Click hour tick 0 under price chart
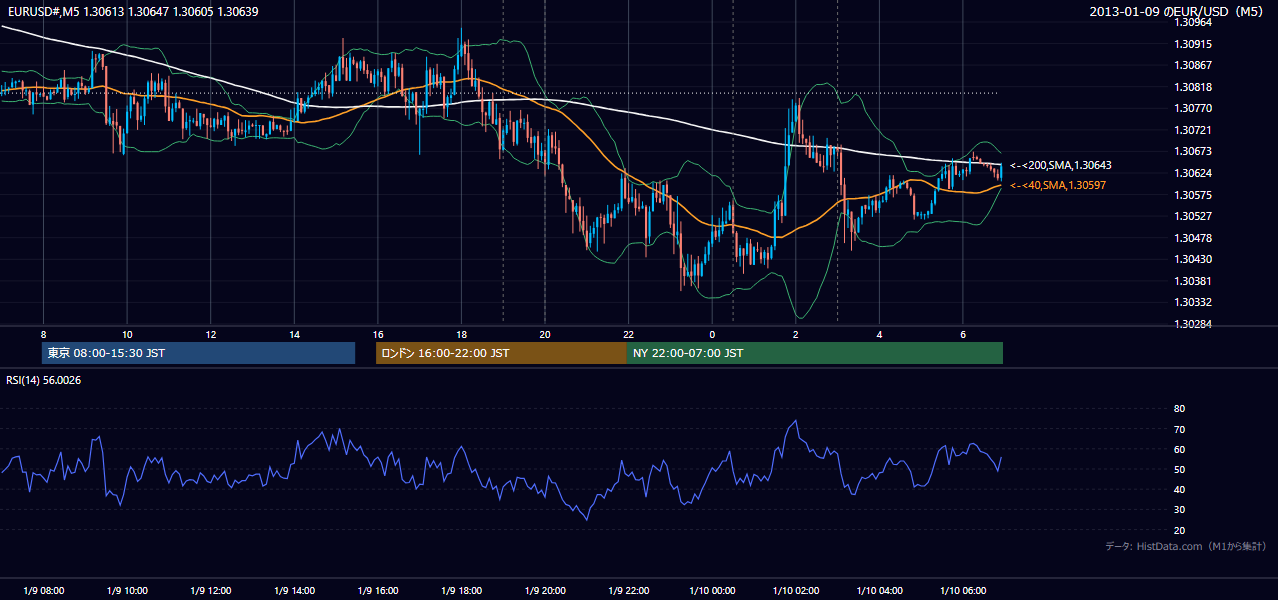The height and width of the screenshot is (600, 1278). 712,334
